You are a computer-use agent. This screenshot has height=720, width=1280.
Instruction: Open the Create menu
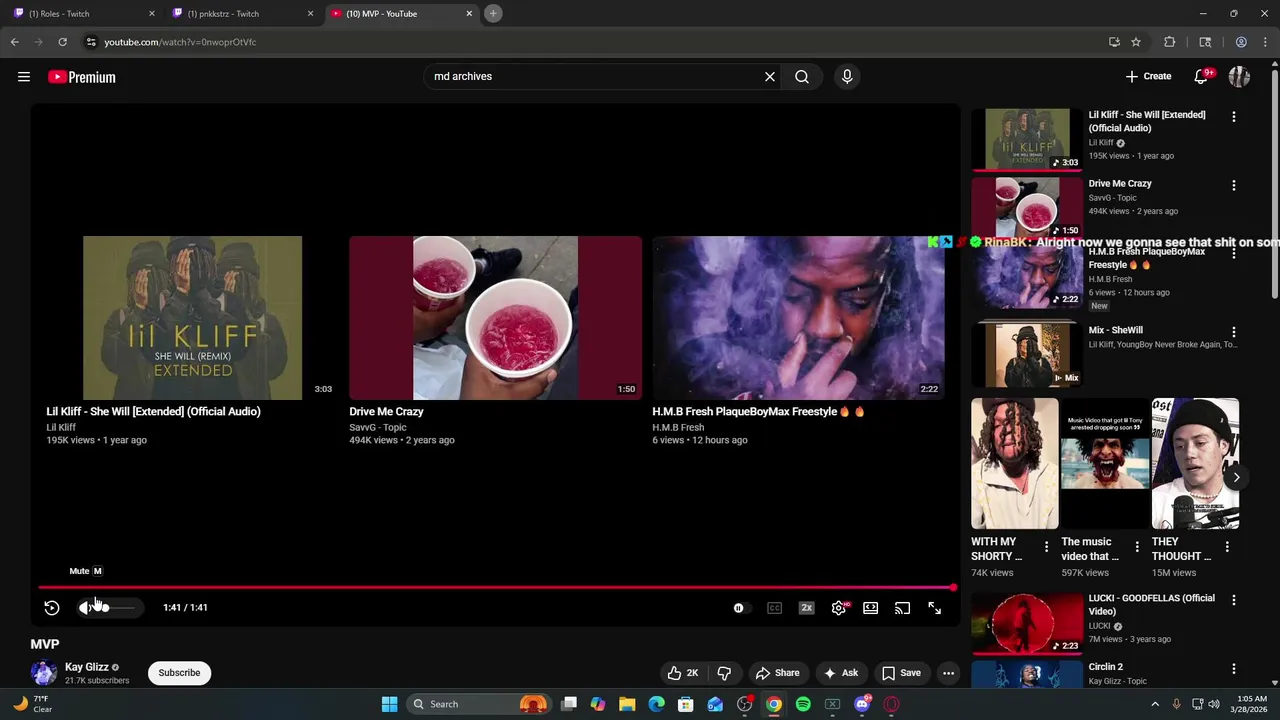coord(1148,76)
